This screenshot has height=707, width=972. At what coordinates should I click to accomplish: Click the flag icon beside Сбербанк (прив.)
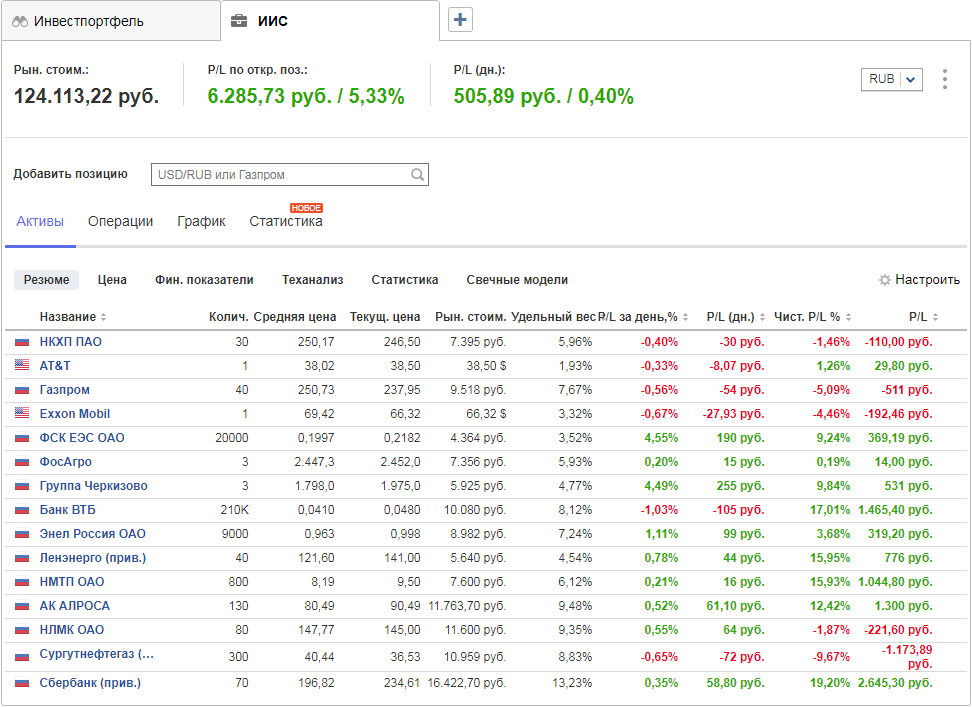(22, 683)
